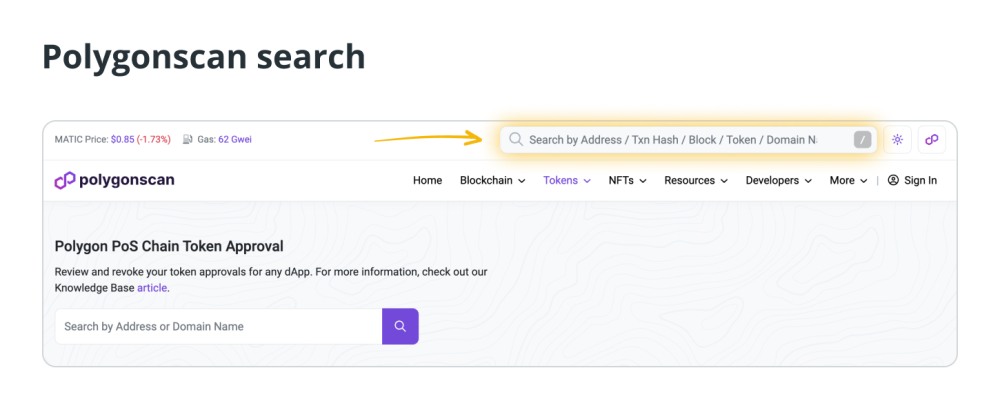Focus the Search by Address or Domain Name field
1000x406 pixels.
[x=219, y=326]
